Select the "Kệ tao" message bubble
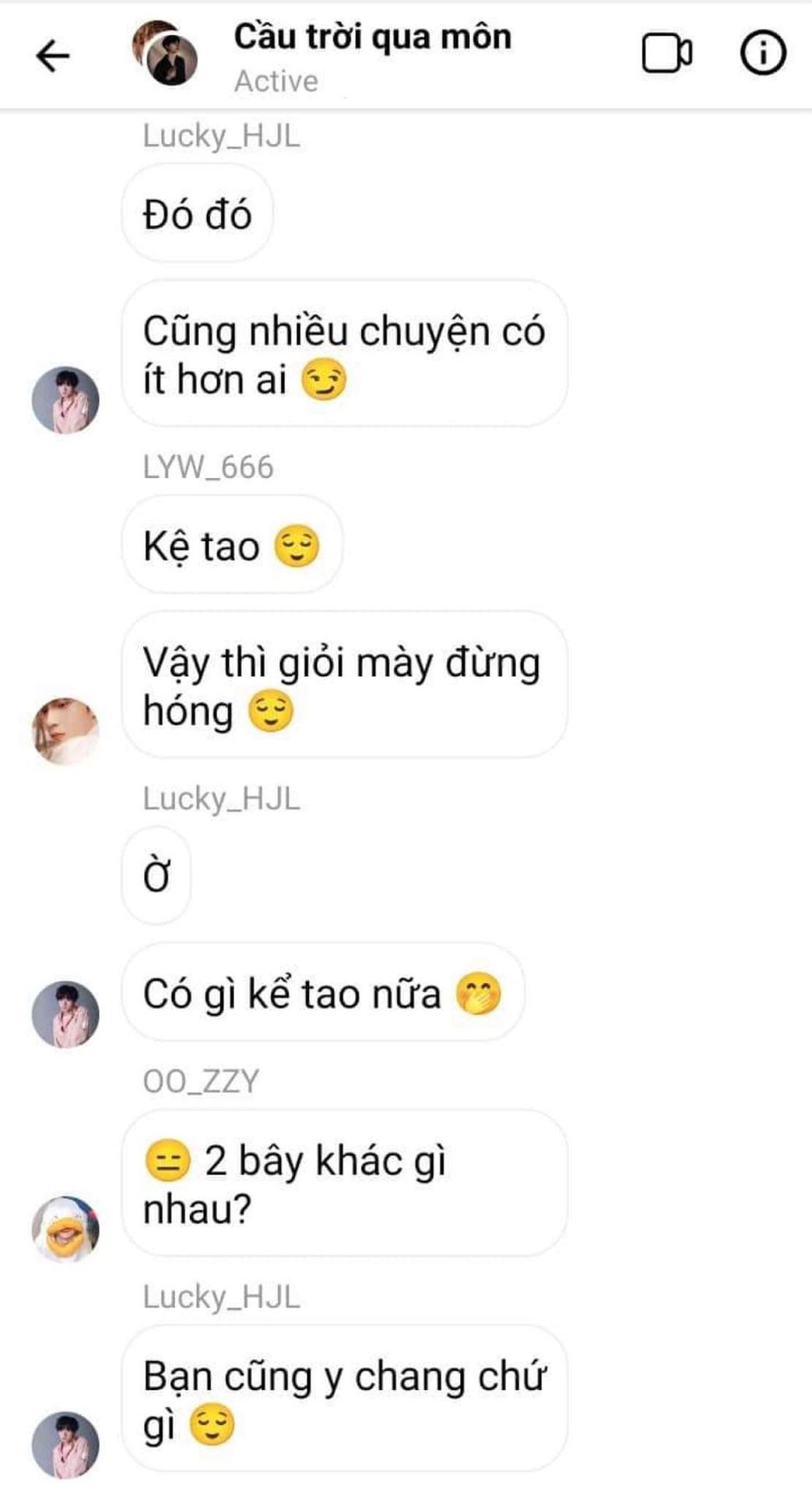This screenshot has height=1495, width=812. [x=231, y=545]
